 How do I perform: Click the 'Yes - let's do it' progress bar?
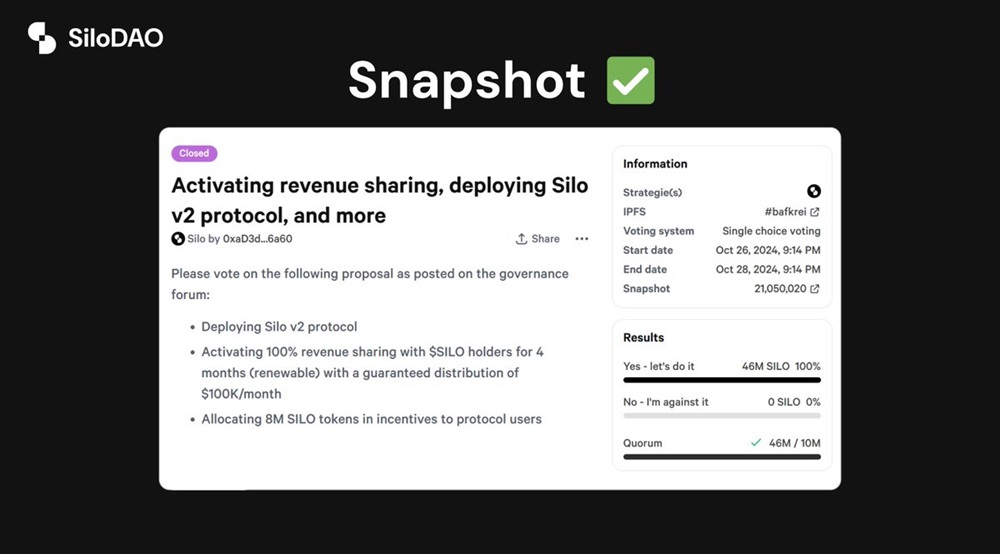pos(721,380)
